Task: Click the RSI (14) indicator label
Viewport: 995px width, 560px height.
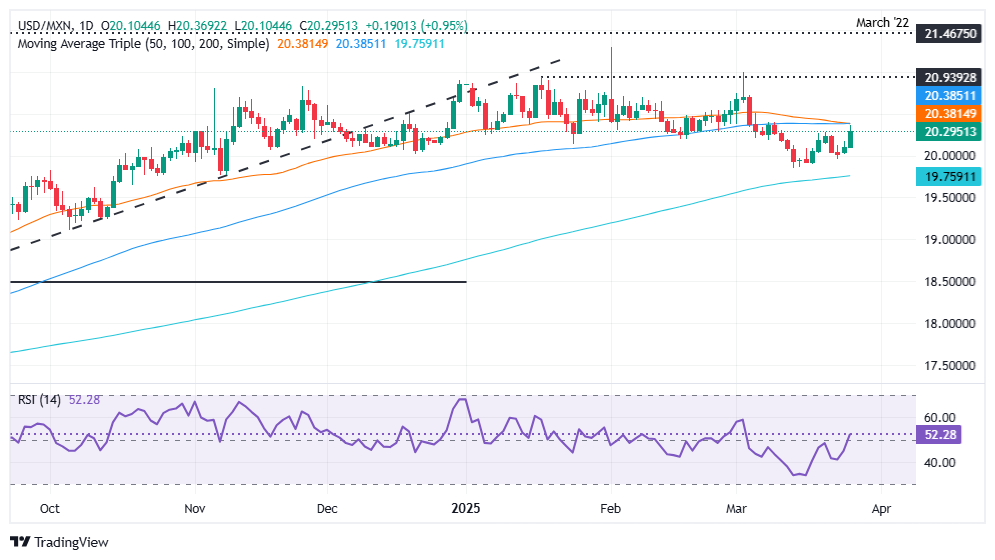Action: coord(39,400)
